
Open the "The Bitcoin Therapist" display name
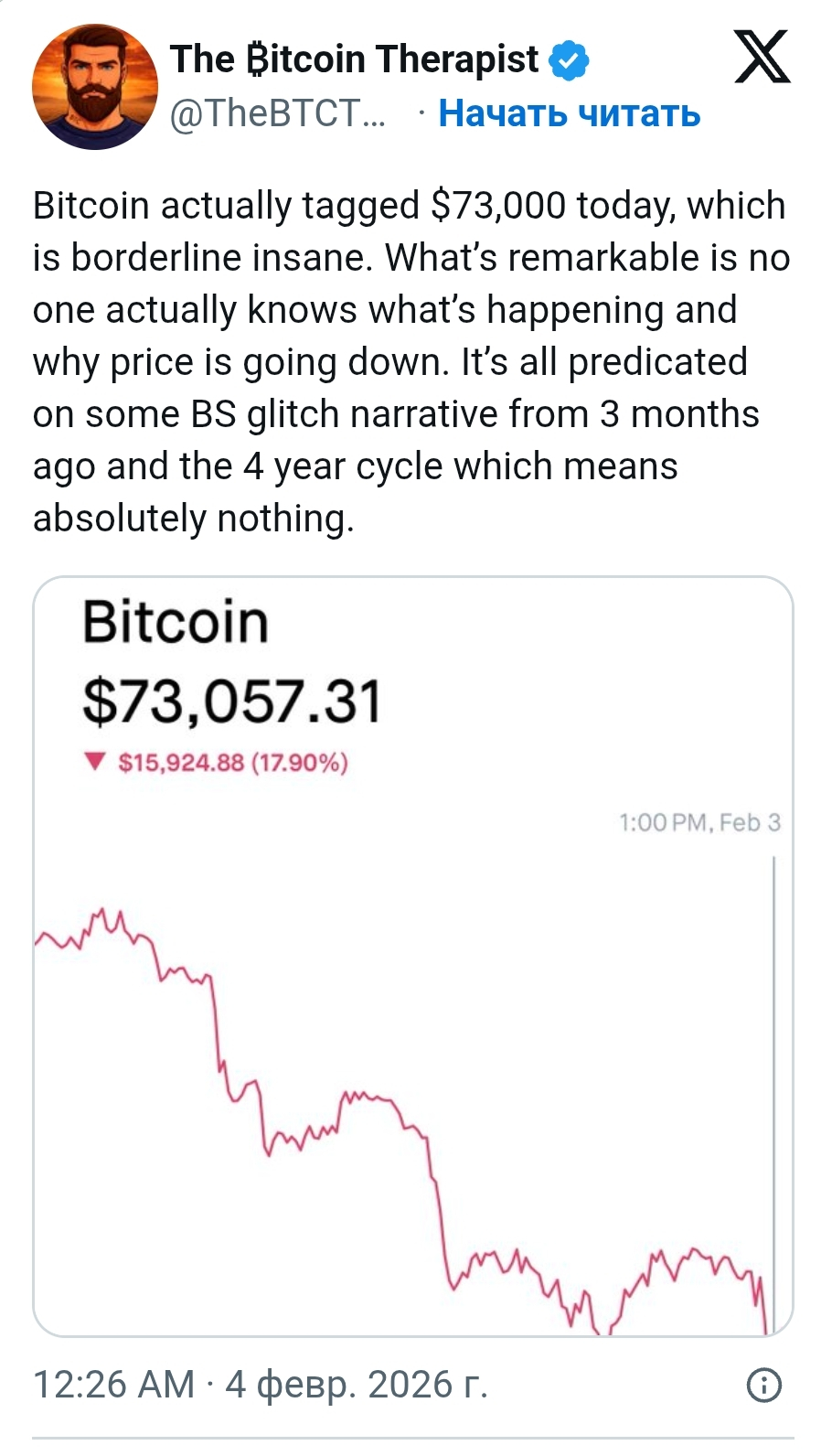coord(354,59)
